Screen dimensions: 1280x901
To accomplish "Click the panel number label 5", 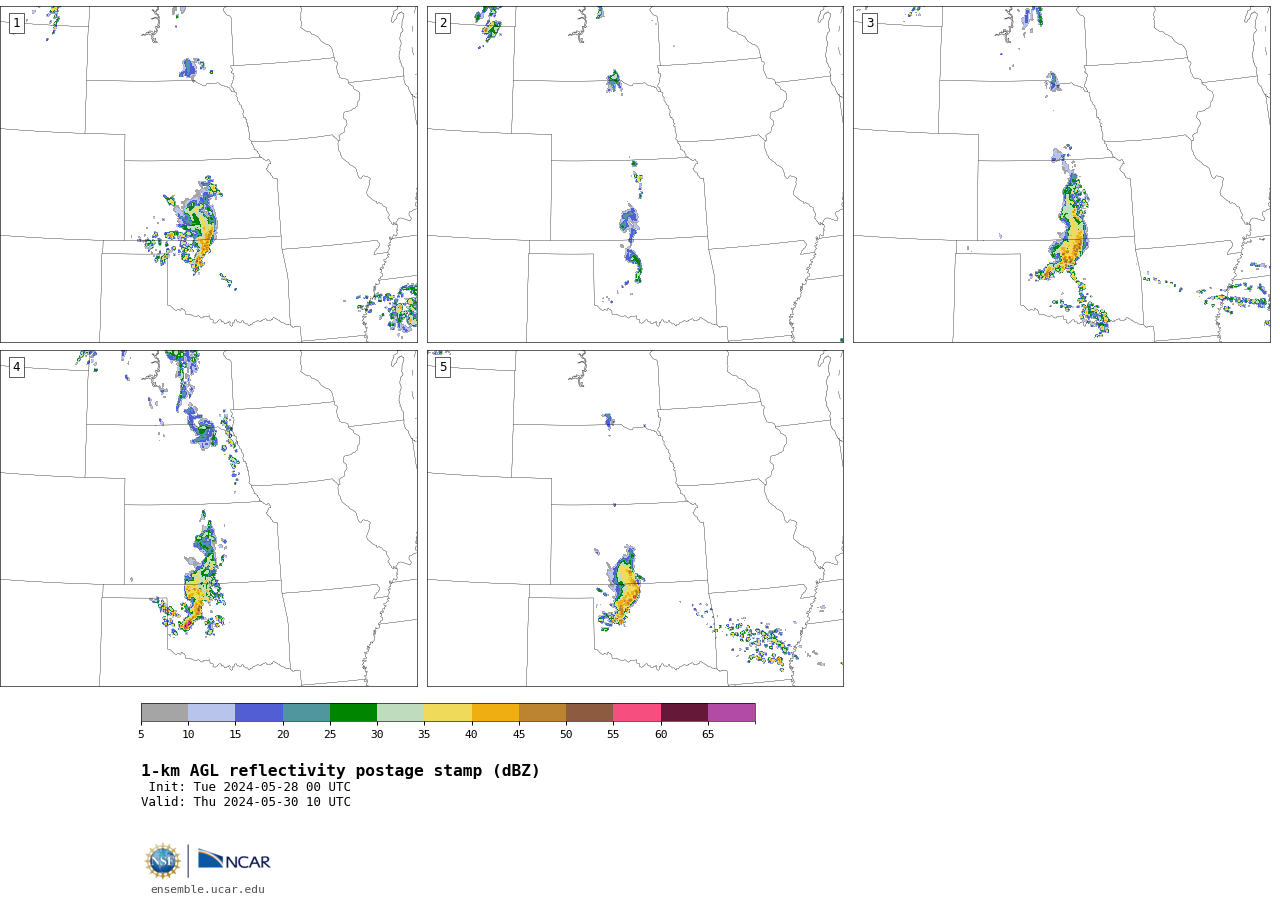I will point(443,367).
